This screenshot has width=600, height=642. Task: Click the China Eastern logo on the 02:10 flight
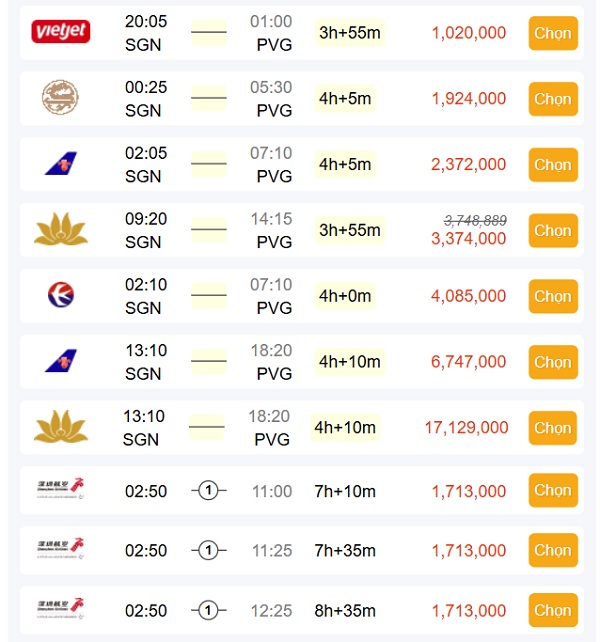tap(61, 296)
